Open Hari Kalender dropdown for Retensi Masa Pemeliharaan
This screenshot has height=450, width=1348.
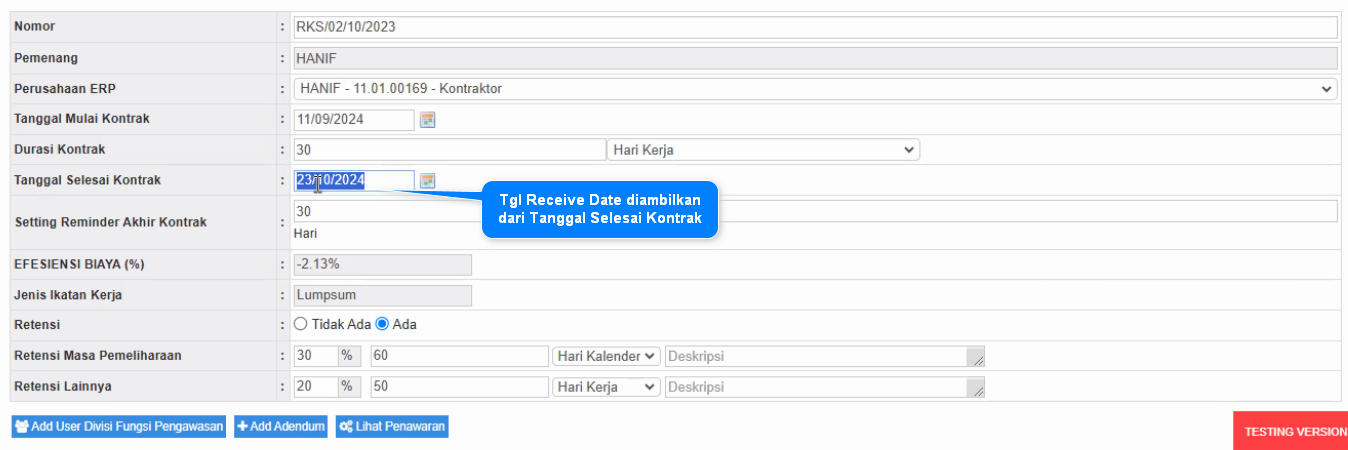click(x=606, y=356)
